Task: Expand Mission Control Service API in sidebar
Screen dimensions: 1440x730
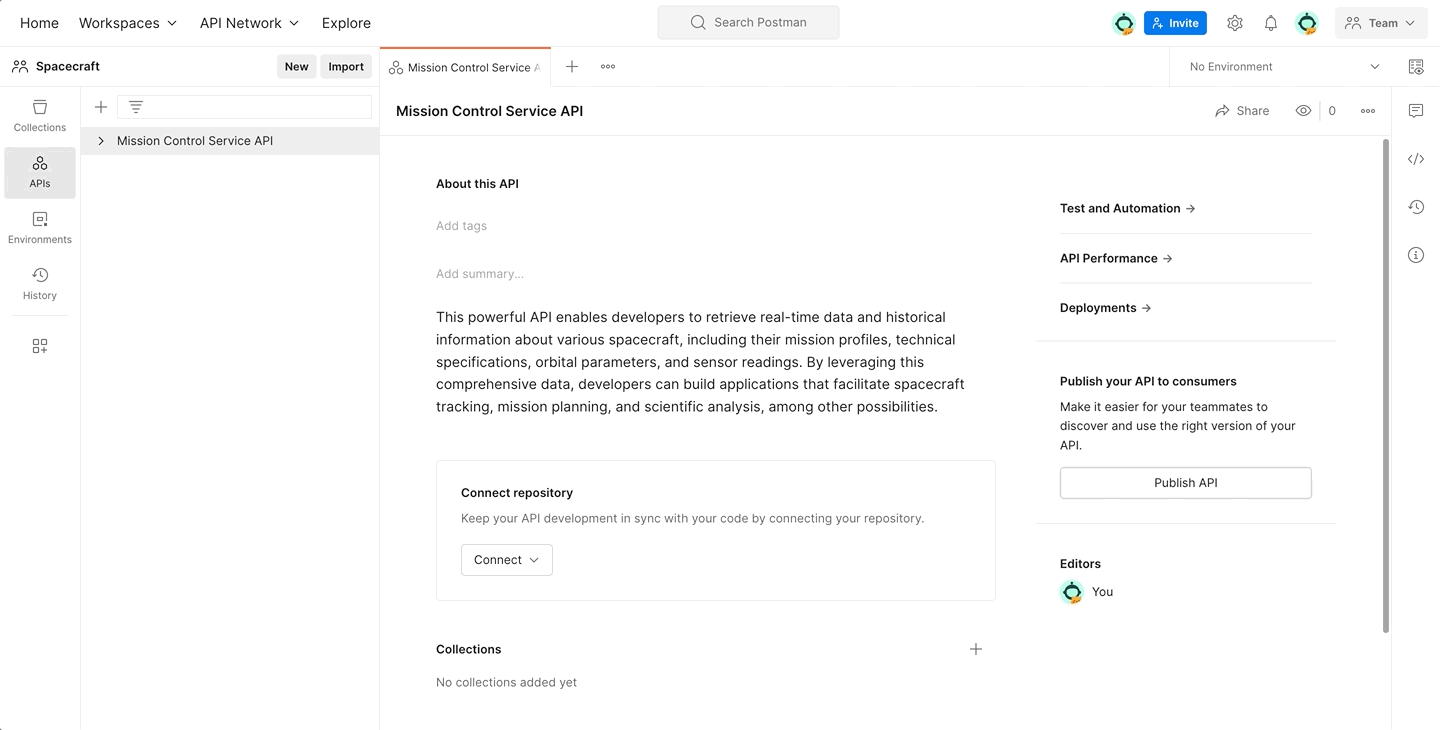Action: point(100,141)
